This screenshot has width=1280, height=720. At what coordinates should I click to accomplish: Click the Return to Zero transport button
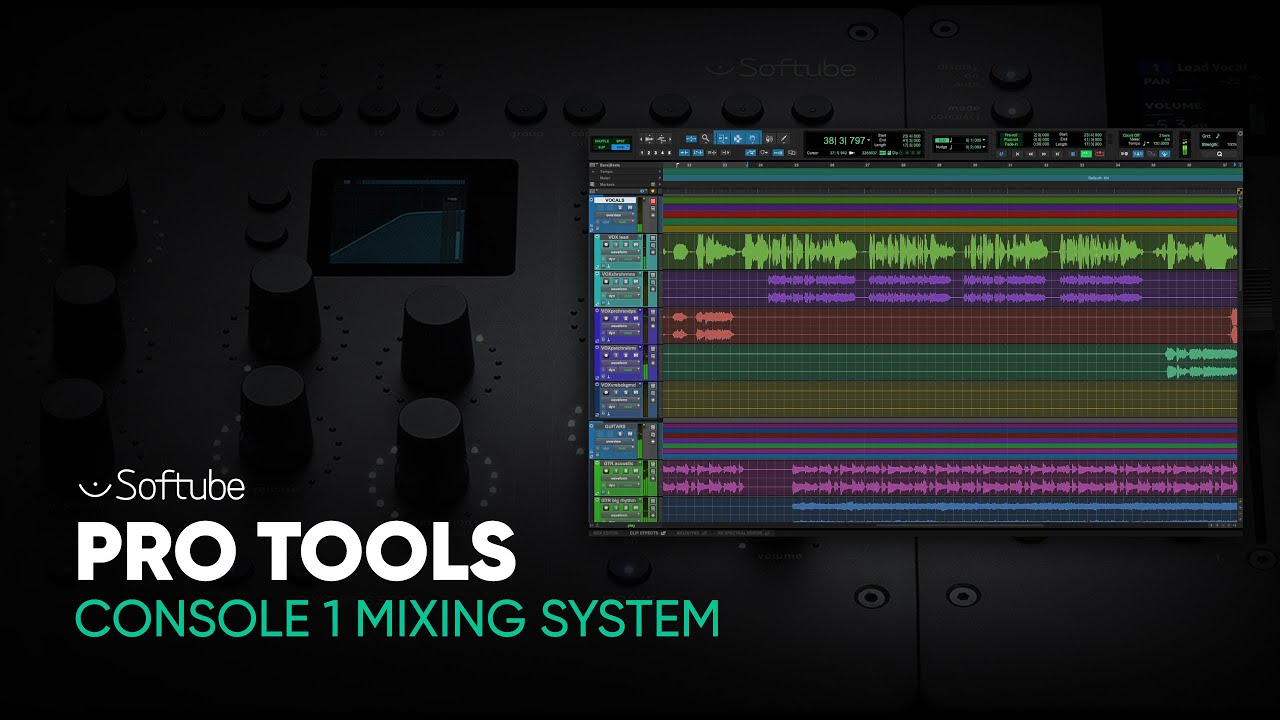1018,154
